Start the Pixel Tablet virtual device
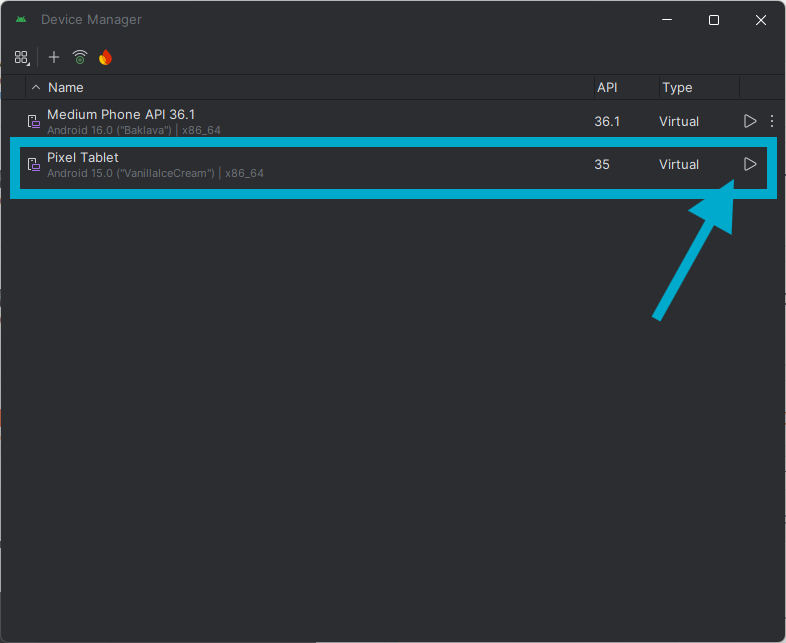The width and height of the screenshot is (786, 643). click(750, 164)
